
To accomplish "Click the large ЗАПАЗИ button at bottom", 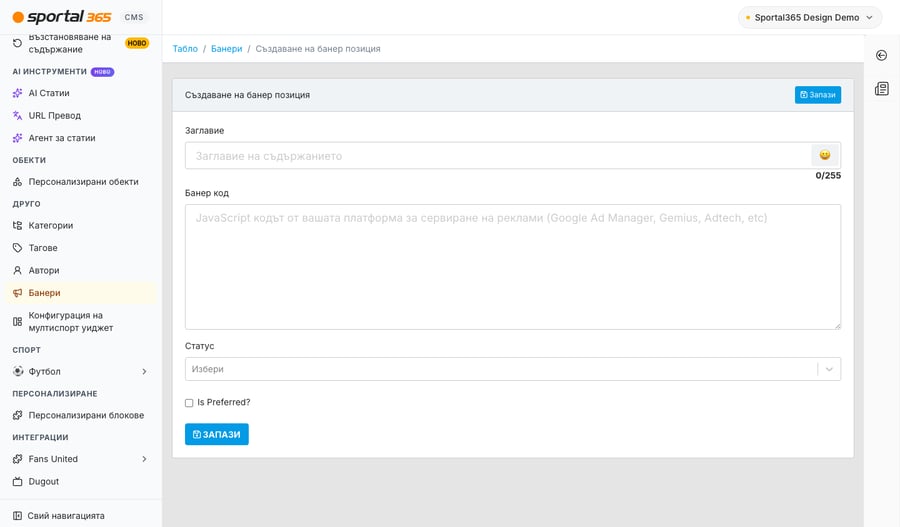I will tap(216, 434).
